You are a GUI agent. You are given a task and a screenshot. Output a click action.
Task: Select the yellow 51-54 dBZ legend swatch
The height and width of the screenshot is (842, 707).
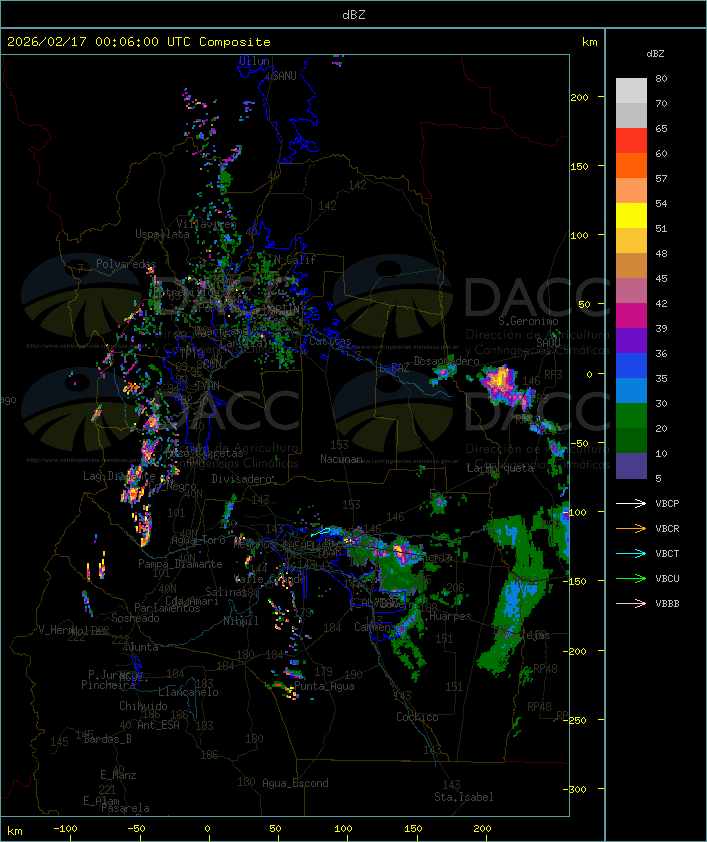pos(631,216)
